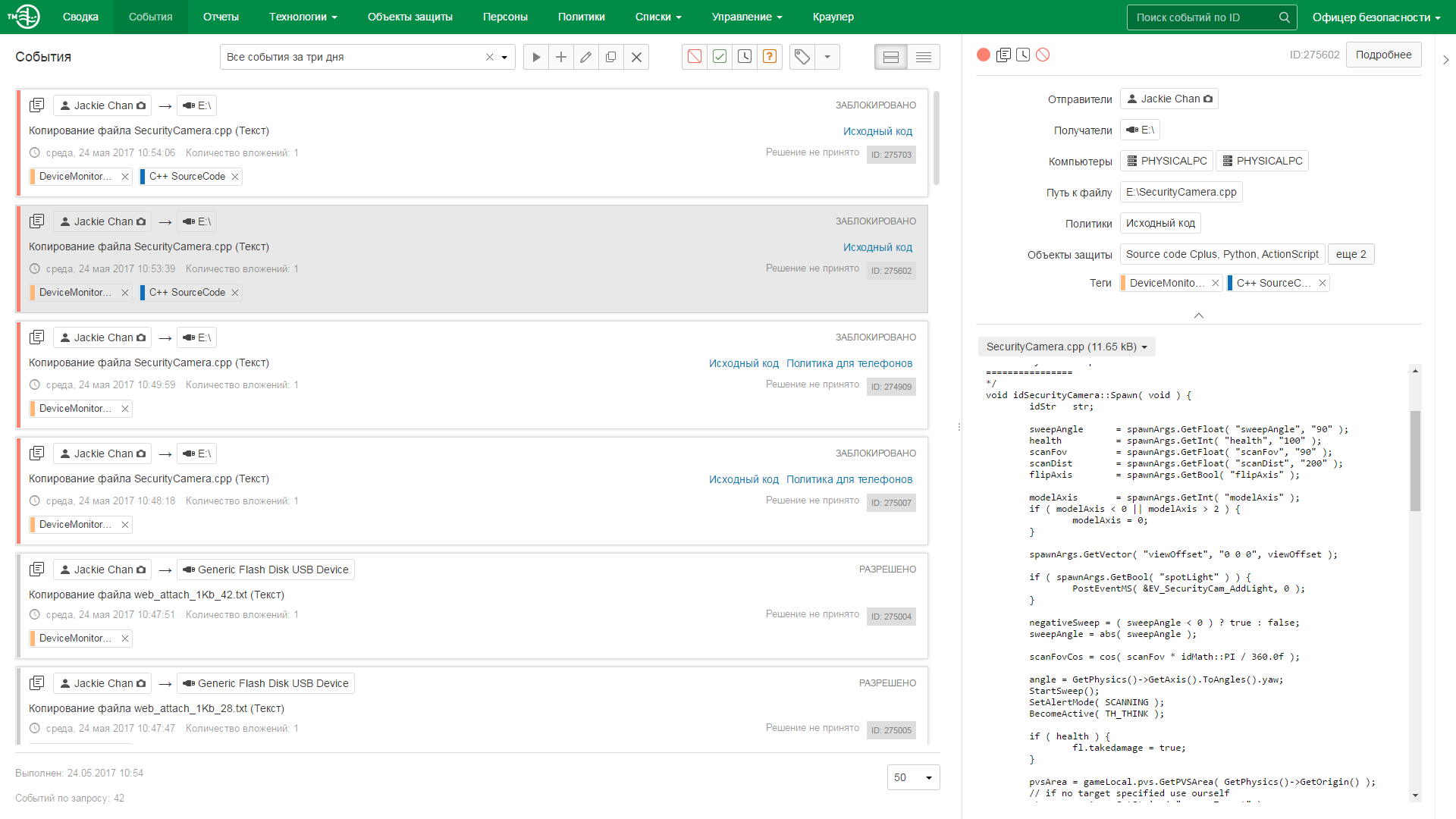Click the plus icon to add a query

click(561, 57)
